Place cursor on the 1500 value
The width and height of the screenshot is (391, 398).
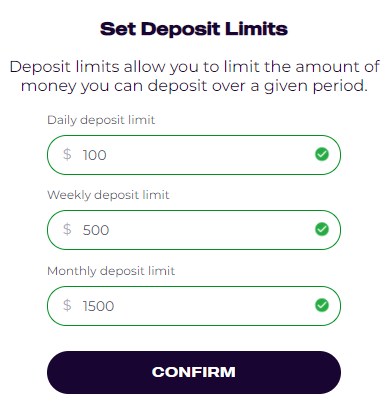tap(98, 306)
